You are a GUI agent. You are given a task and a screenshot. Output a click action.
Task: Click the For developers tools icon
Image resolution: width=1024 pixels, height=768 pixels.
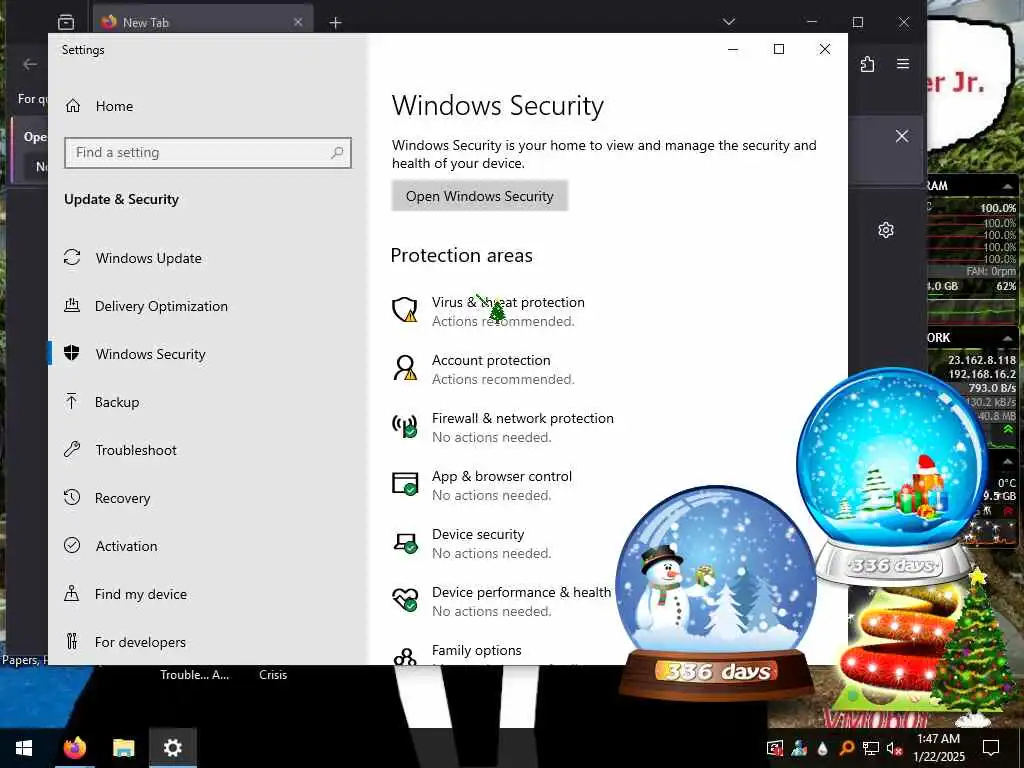(72, 641)
